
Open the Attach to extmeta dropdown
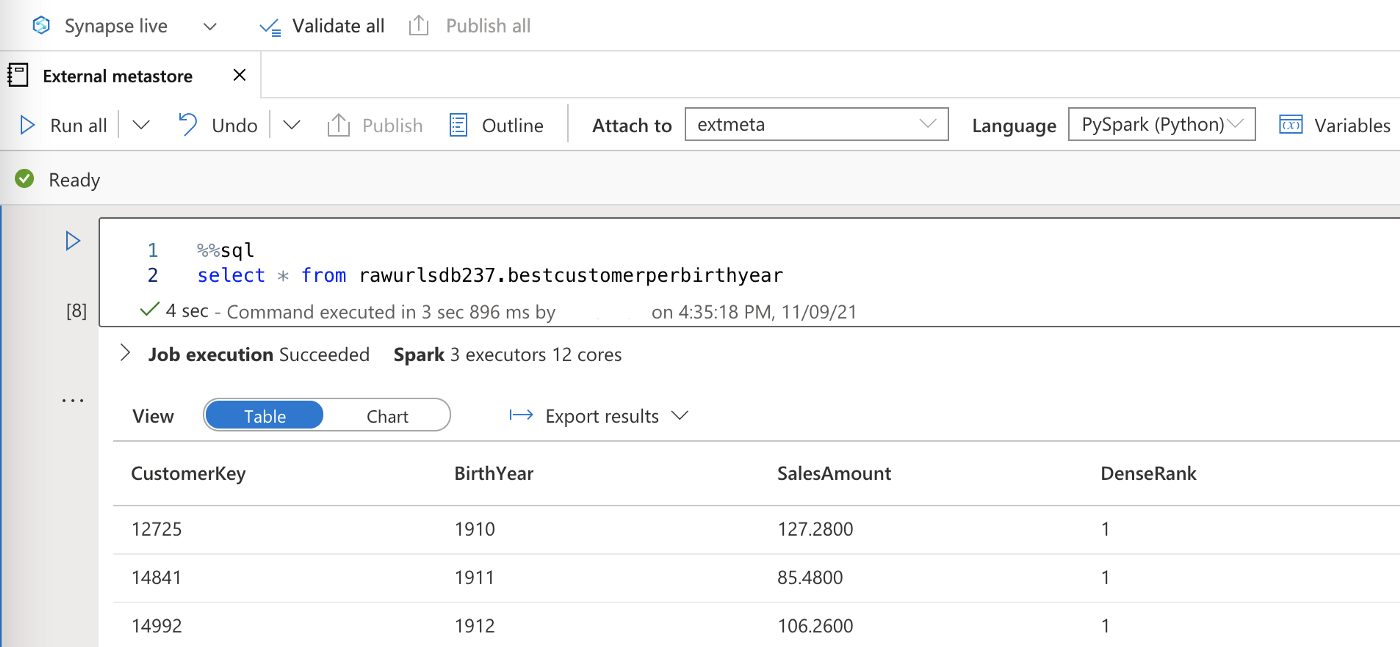(x=816, y=125)
